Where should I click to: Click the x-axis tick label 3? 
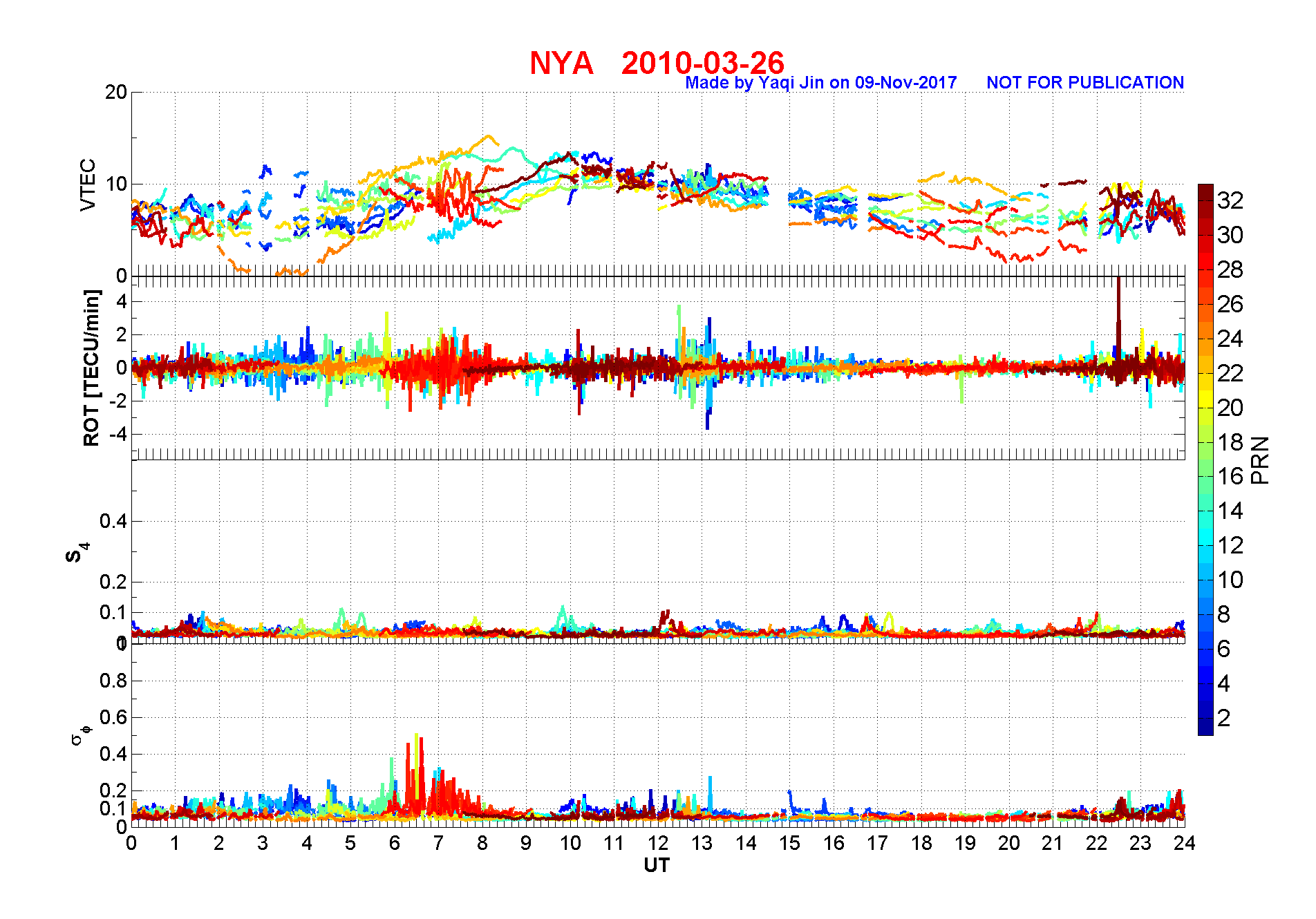tap(263, 843)
